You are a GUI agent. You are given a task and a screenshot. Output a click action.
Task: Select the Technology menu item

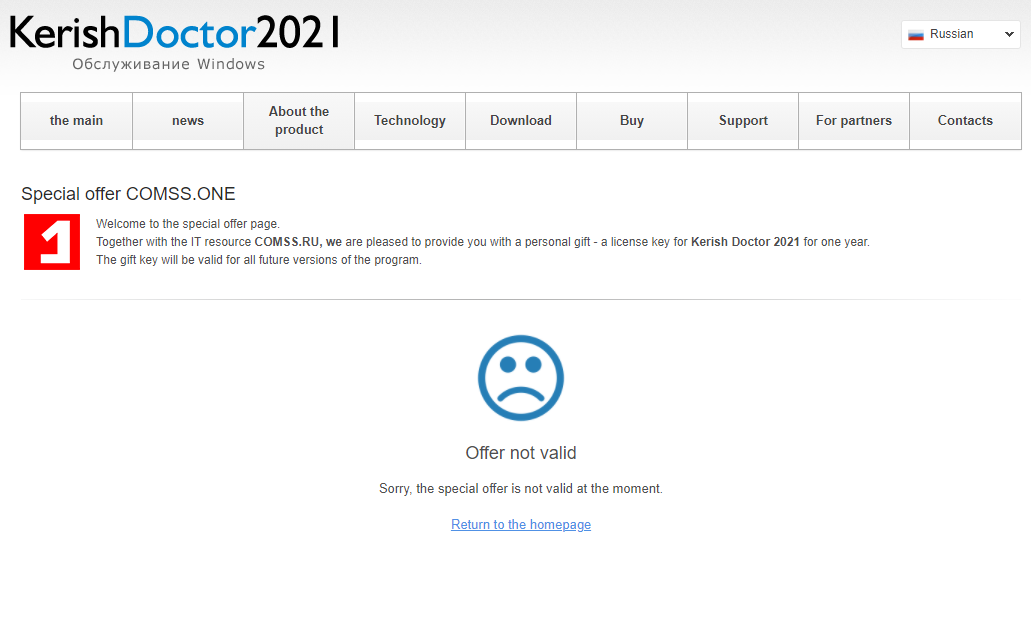click(410, 121)
